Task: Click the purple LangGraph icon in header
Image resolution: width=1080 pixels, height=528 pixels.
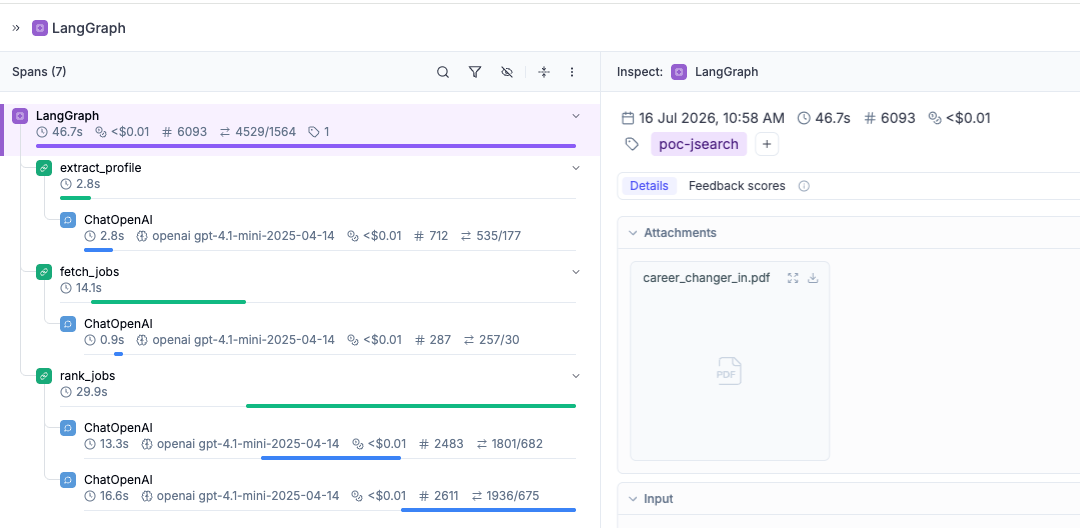Action: [40, 28]
